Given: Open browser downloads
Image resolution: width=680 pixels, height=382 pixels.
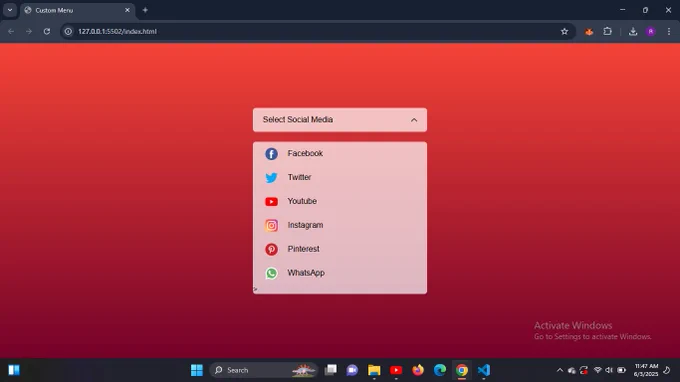Looking at the screenshot, I should pos(633,31).
